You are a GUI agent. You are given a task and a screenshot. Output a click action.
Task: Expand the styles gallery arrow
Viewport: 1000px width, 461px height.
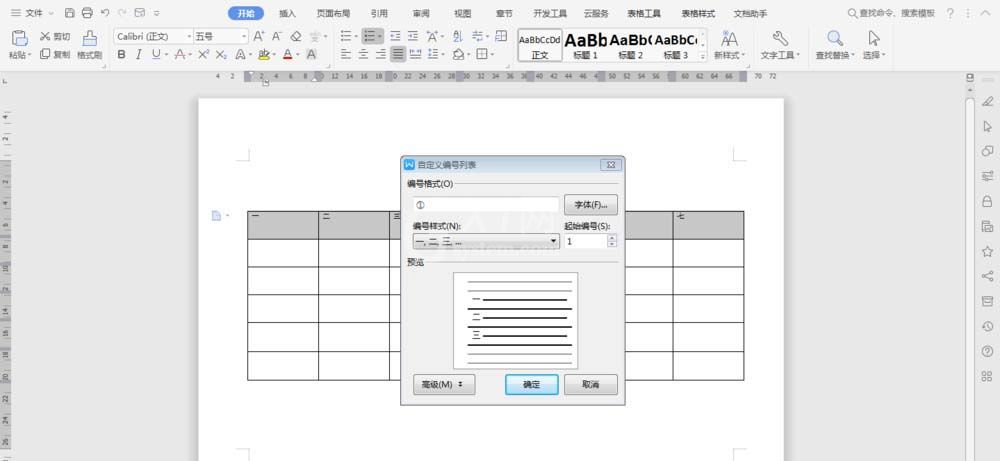pos(703,56)
